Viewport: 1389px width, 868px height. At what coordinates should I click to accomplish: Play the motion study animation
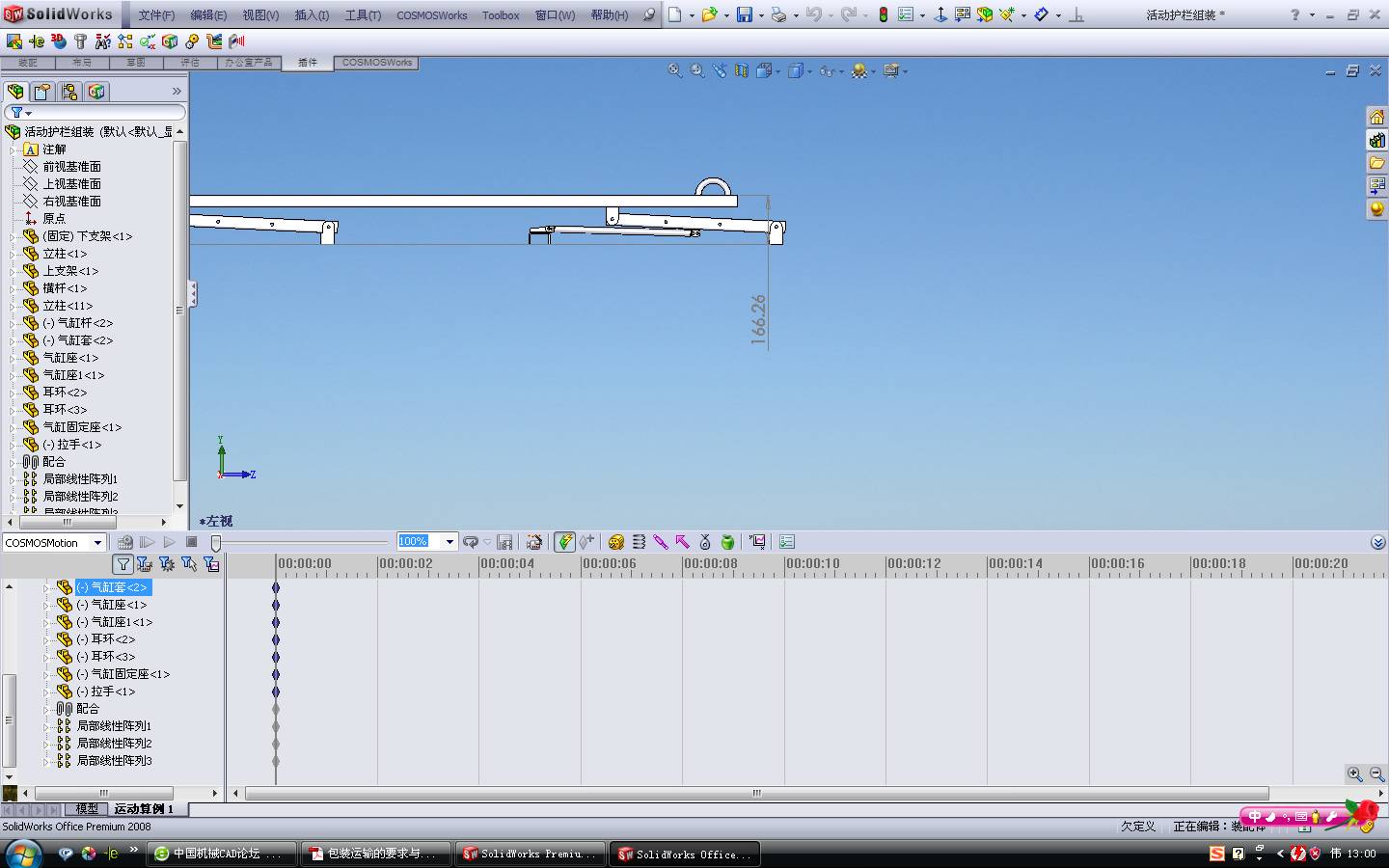170,542
